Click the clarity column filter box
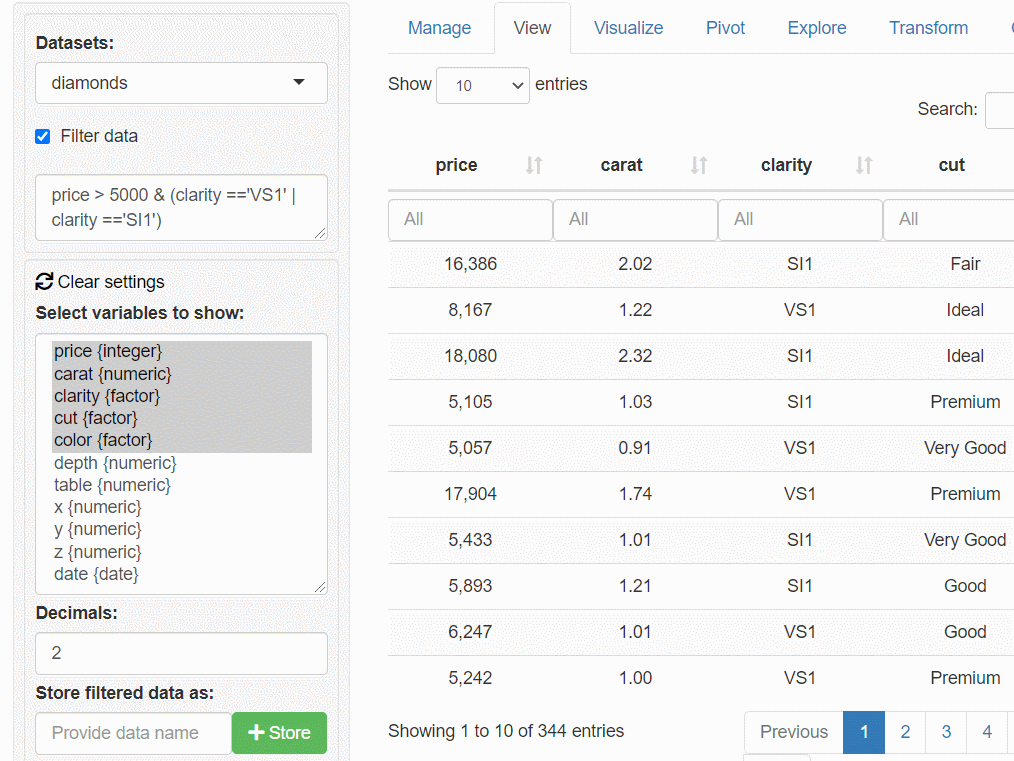 tap(799, 219)
